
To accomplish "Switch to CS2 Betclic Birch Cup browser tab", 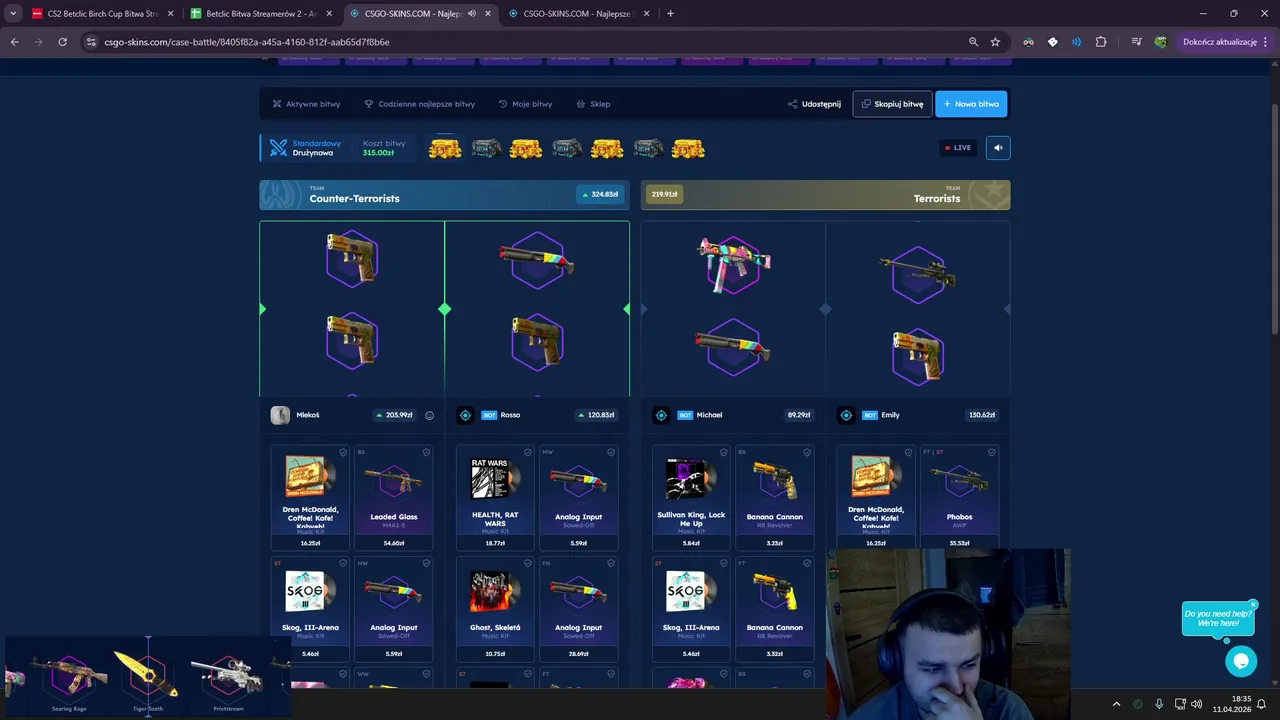I will click(102, 14).
